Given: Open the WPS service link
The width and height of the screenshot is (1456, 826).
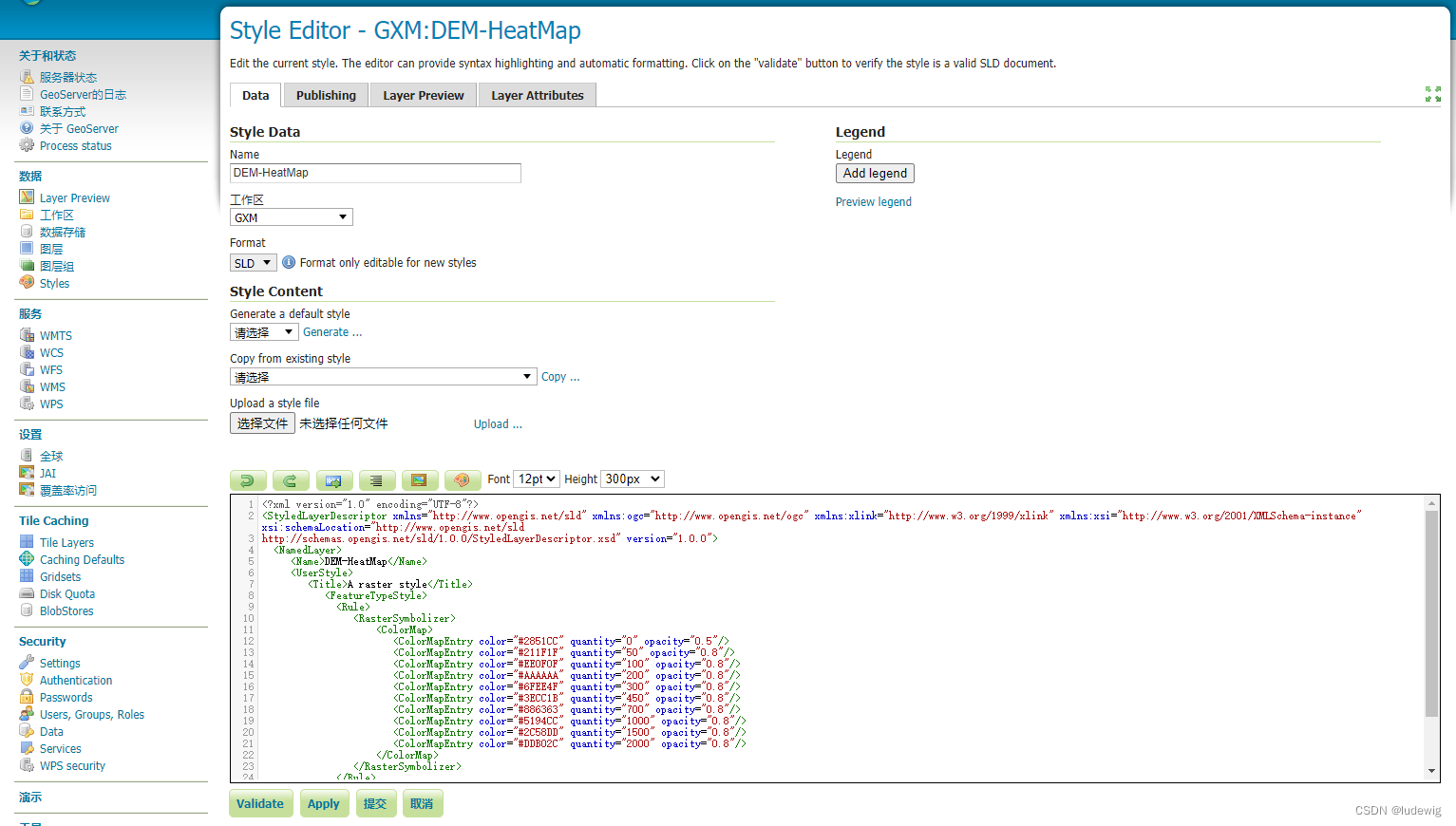Looking at the screenshot, I should point(51,404).
